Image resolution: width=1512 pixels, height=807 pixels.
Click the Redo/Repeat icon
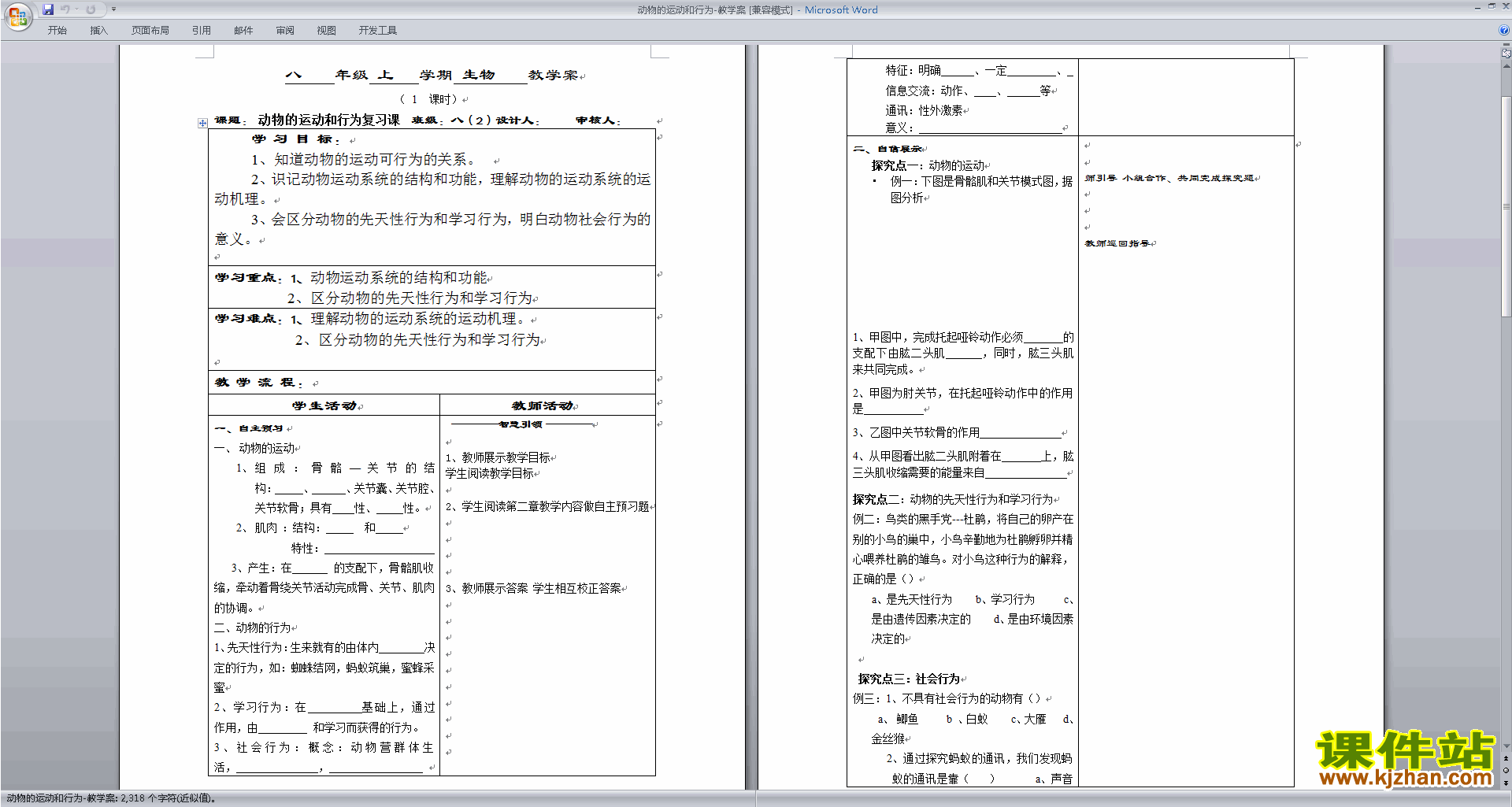(x=91, y=9)
